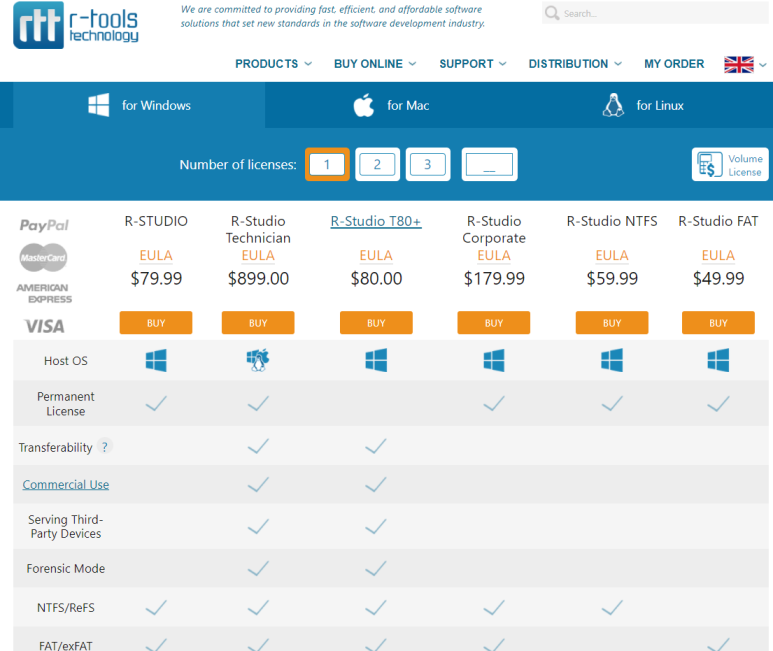773x651 pixels.
Task: Click the VISA payment logo
Action: 44,326
